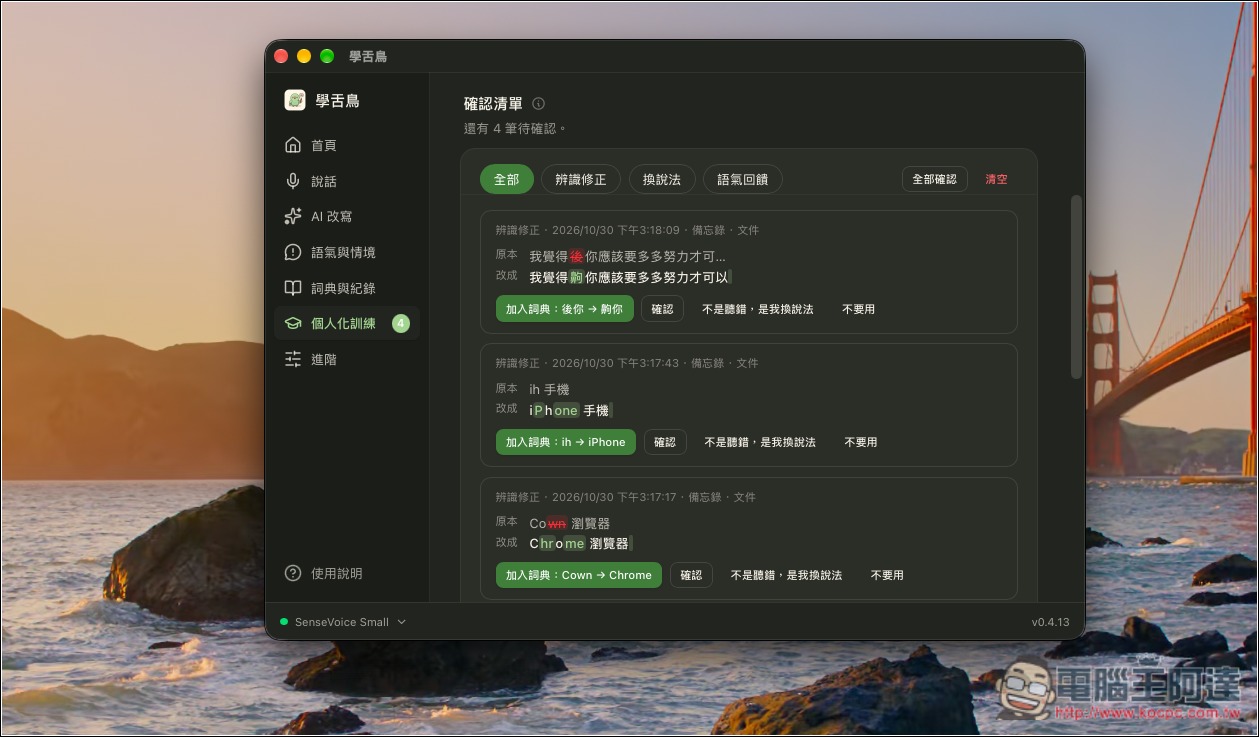Click 不要用 on the Chrome correction card
Screen dimensions: 1259x737
pos(887,575)
